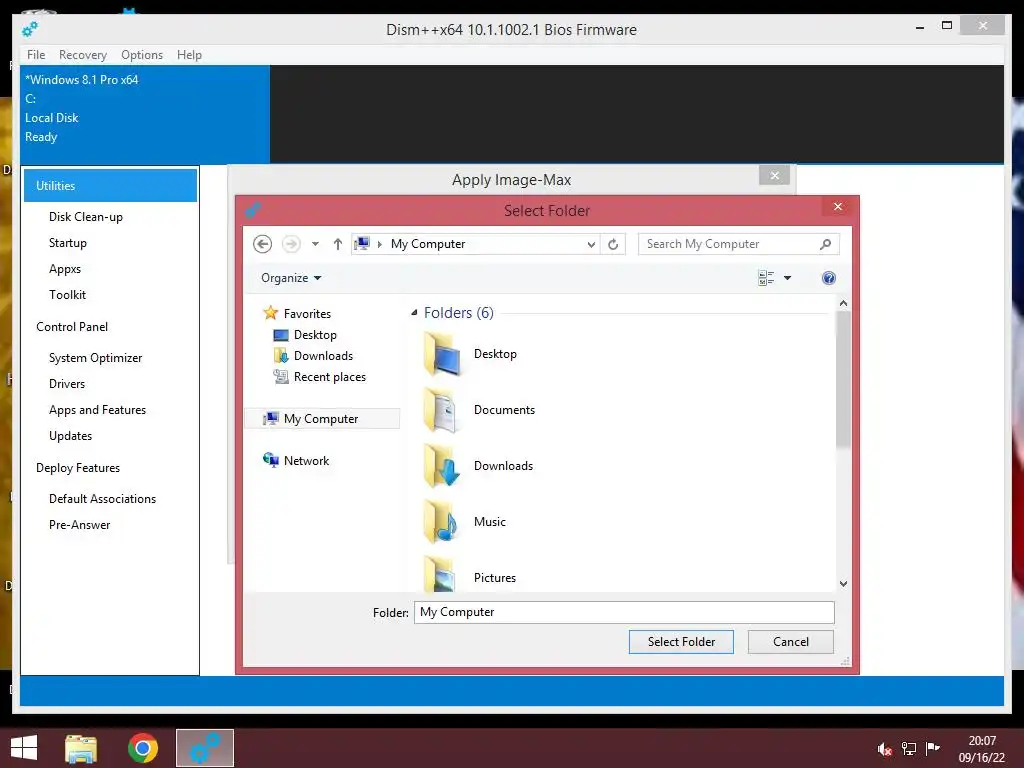
Task: Go back in Select Folder dialog
Action: (x=263, y=244)
